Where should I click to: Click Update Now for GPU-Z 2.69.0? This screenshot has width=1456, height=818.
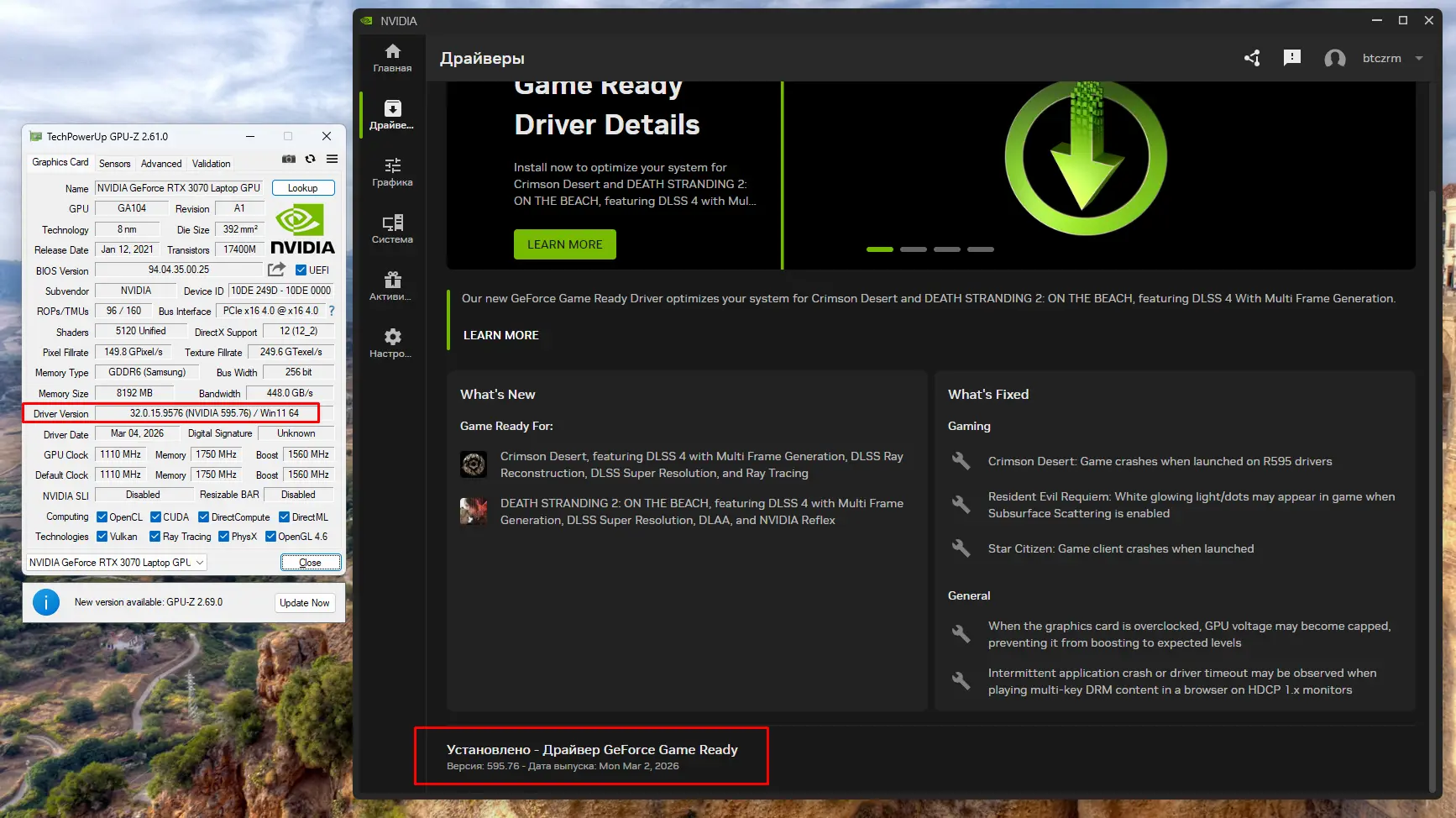click(x=305, y=603)
